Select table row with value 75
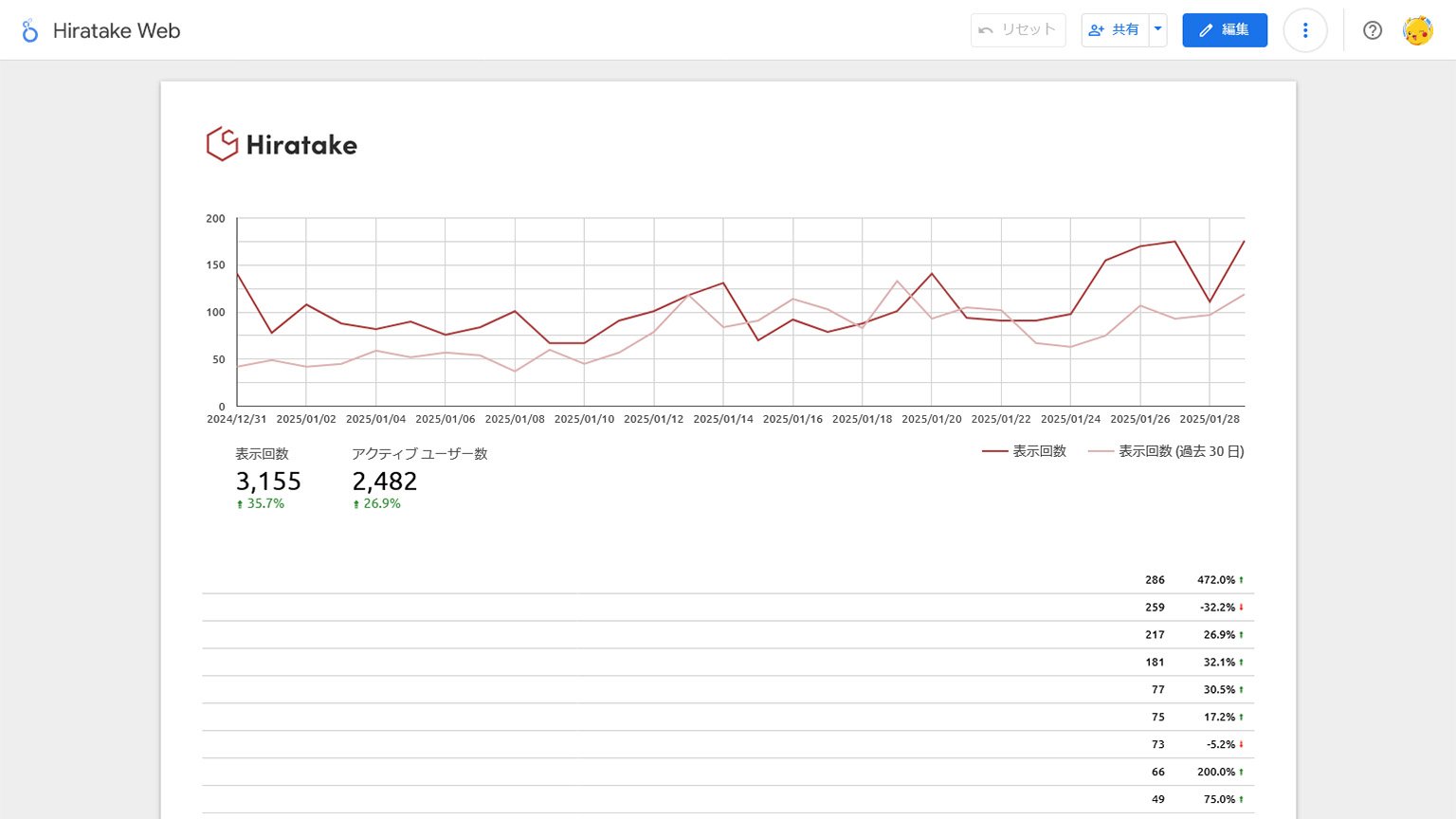 pos(728,718)
